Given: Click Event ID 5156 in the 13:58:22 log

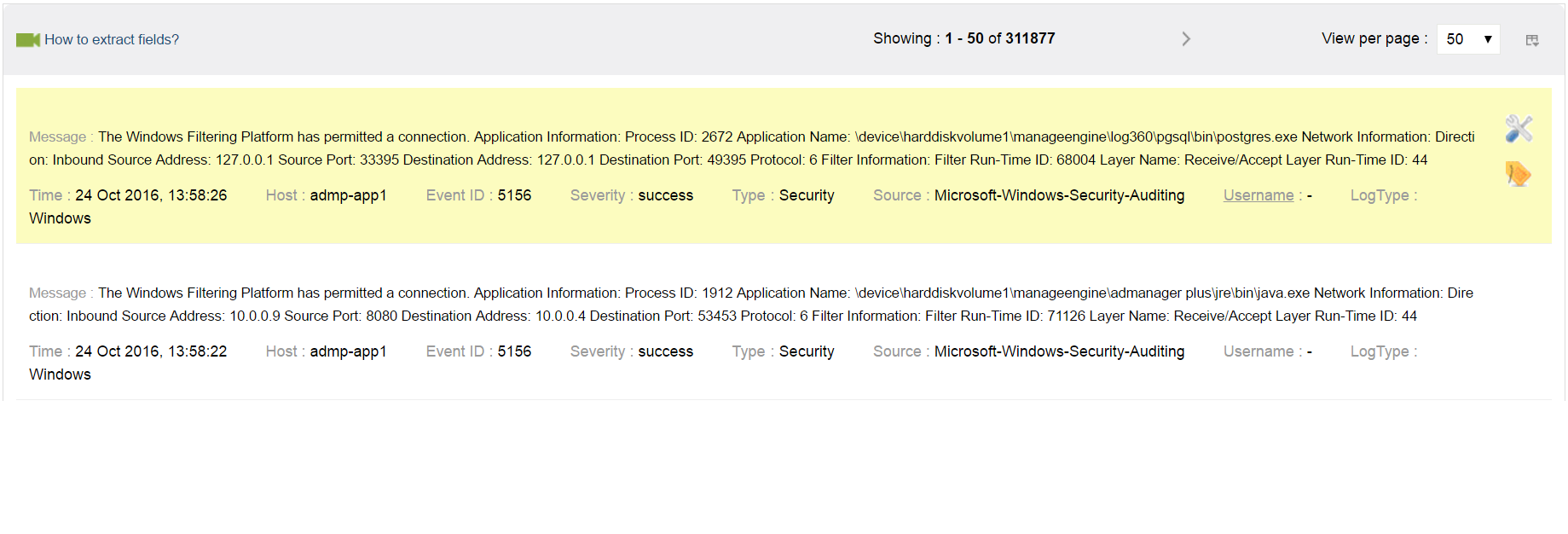Looking at the screenshot, I should [514, 351].
